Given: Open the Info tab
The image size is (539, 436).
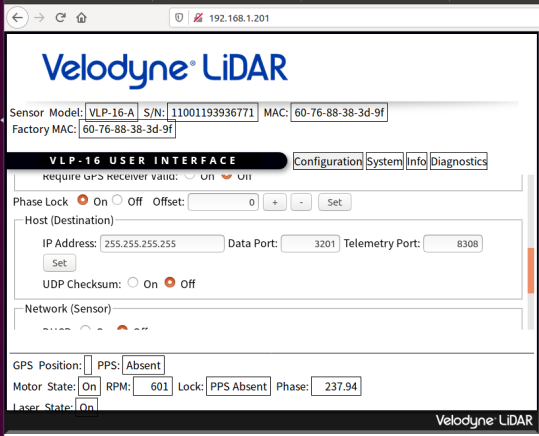Looking at the screenshot, I should [416, 161].
